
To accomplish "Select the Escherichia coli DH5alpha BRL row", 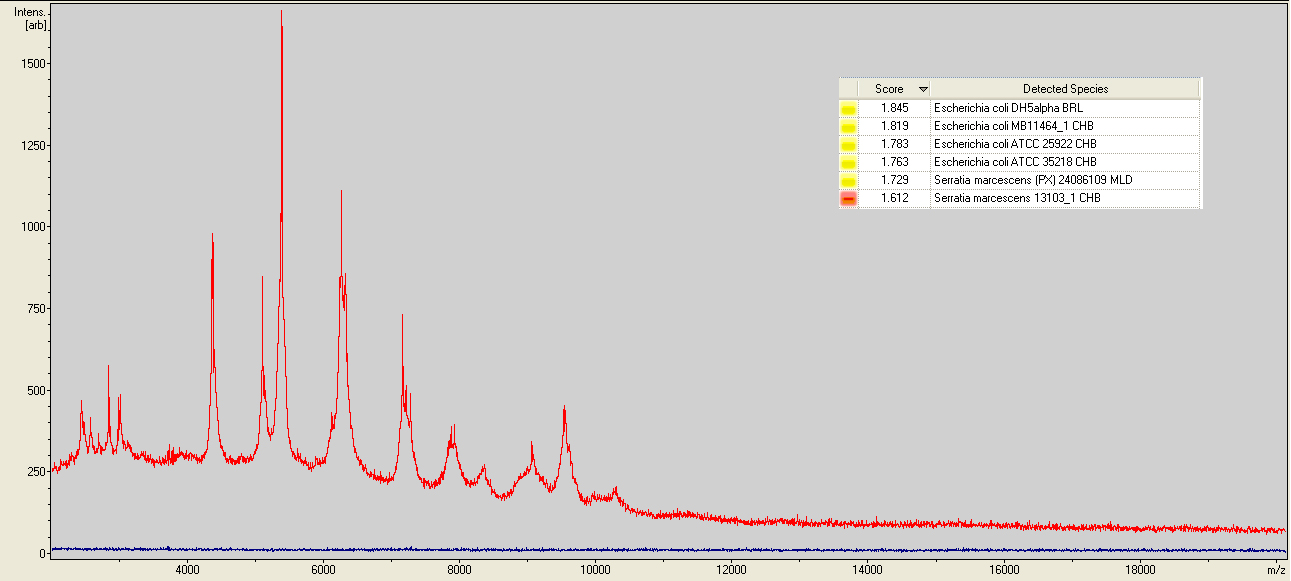I will click(1007, 108).
